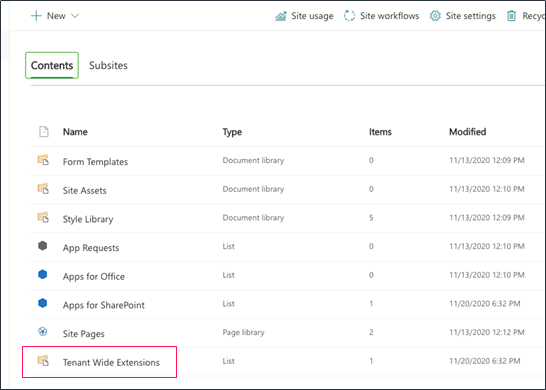Open Site usage chart icon
Image resolution: width=546 pixels, height=390 pixels.
(281, 16)
